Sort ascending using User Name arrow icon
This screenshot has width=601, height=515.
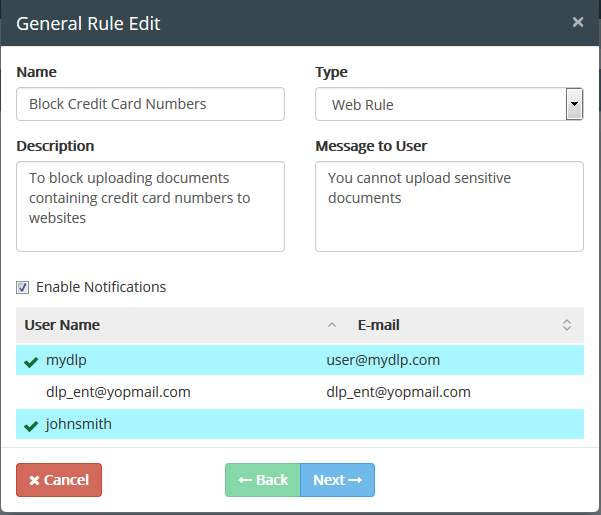click(332, 325)
